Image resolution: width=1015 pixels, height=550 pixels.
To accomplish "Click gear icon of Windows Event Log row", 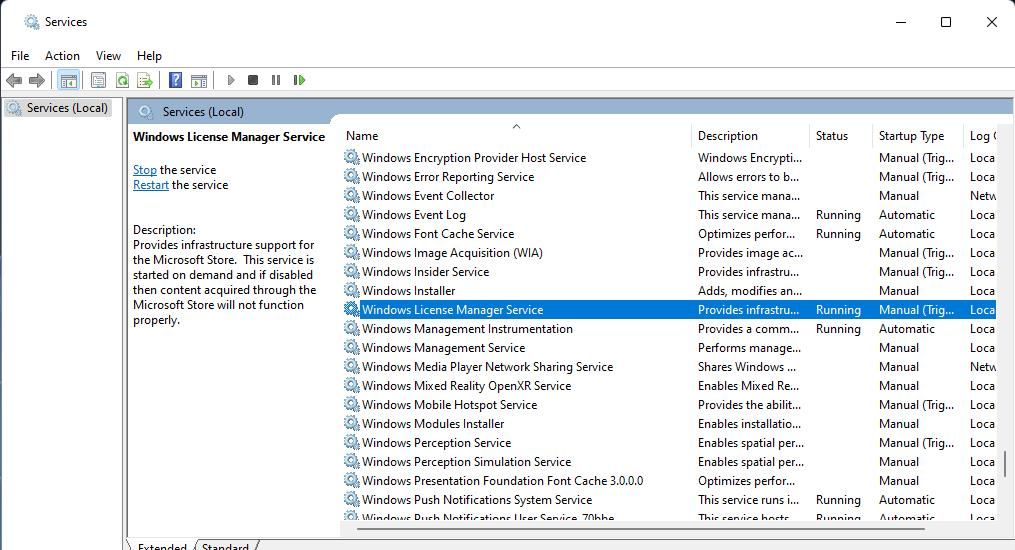I will [351, 214].
